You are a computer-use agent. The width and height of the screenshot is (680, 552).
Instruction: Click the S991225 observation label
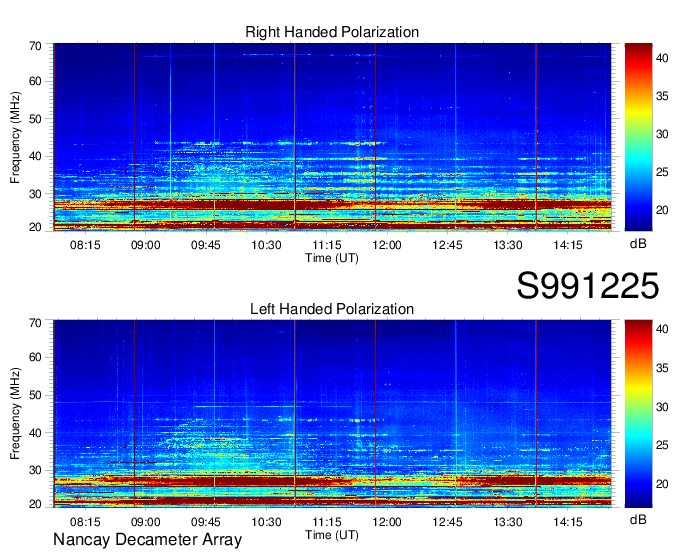[x=588, y=286]
